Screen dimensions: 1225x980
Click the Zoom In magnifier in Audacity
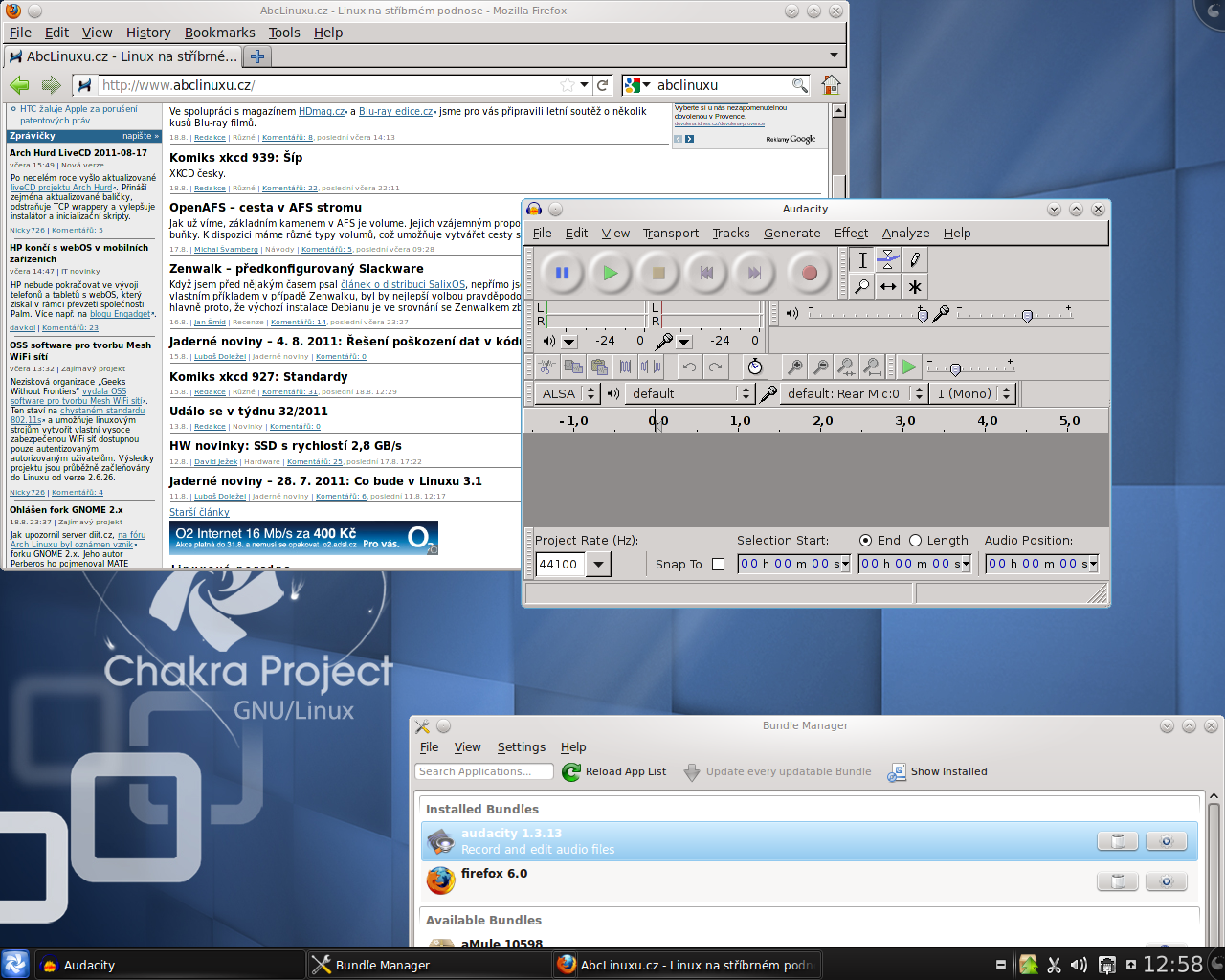coord(794,367)
